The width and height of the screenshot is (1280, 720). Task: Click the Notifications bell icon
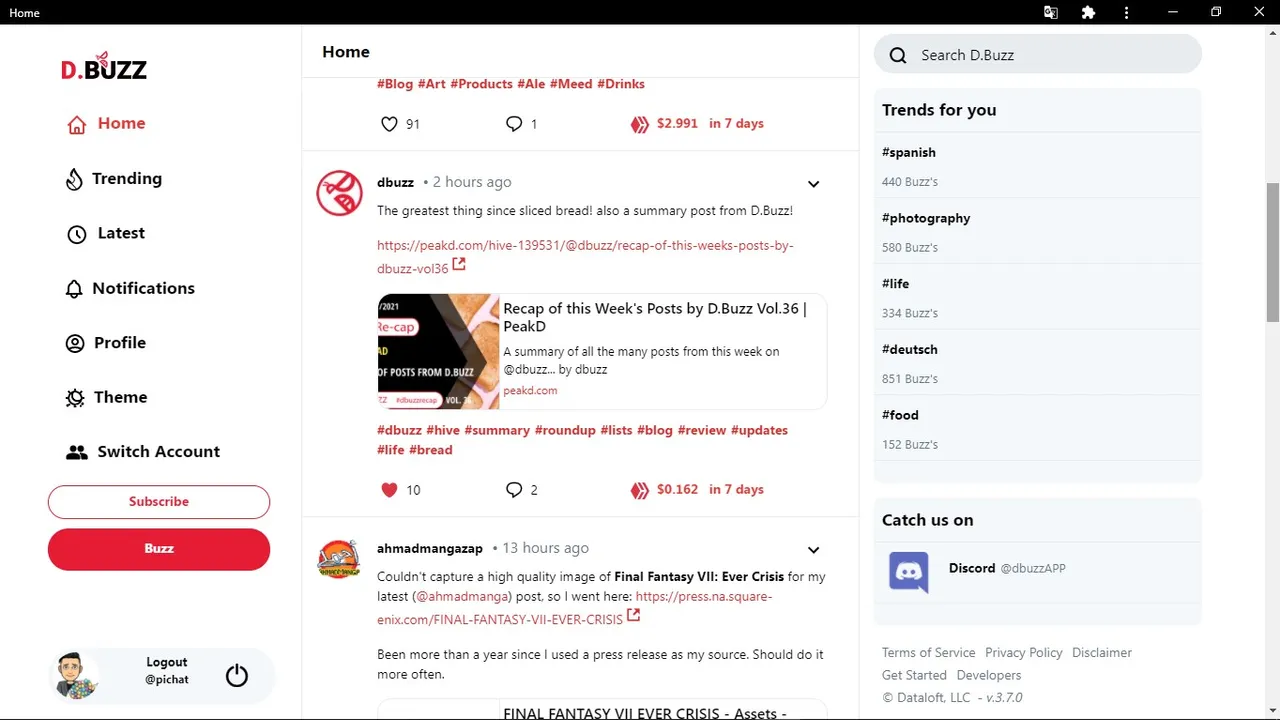pos(74,289)
